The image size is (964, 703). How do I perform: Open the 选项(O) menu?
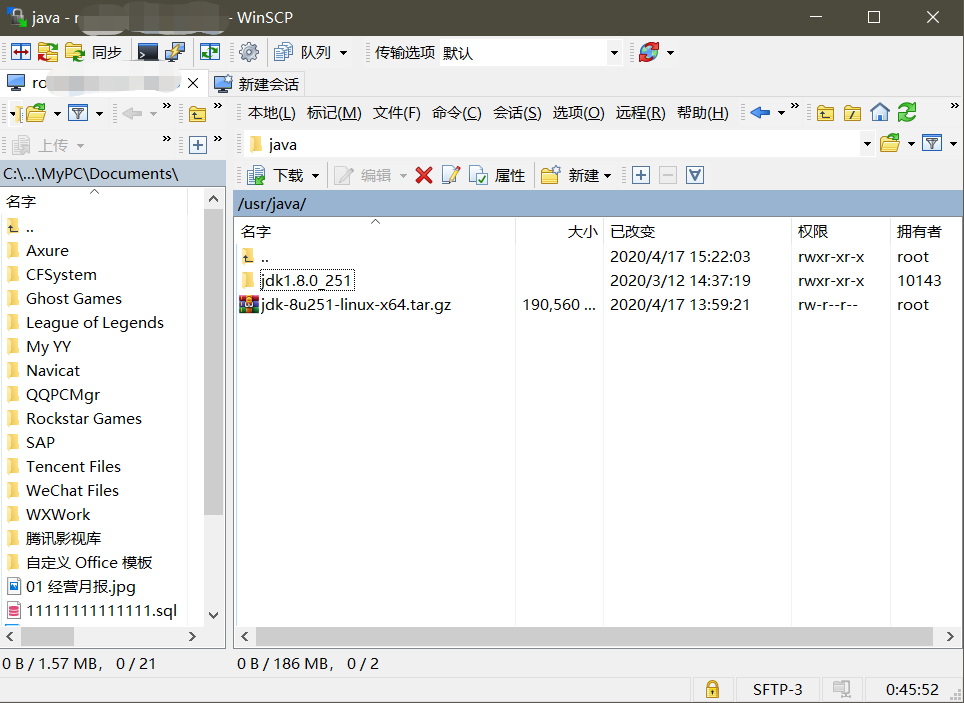[x=578, y=113]
